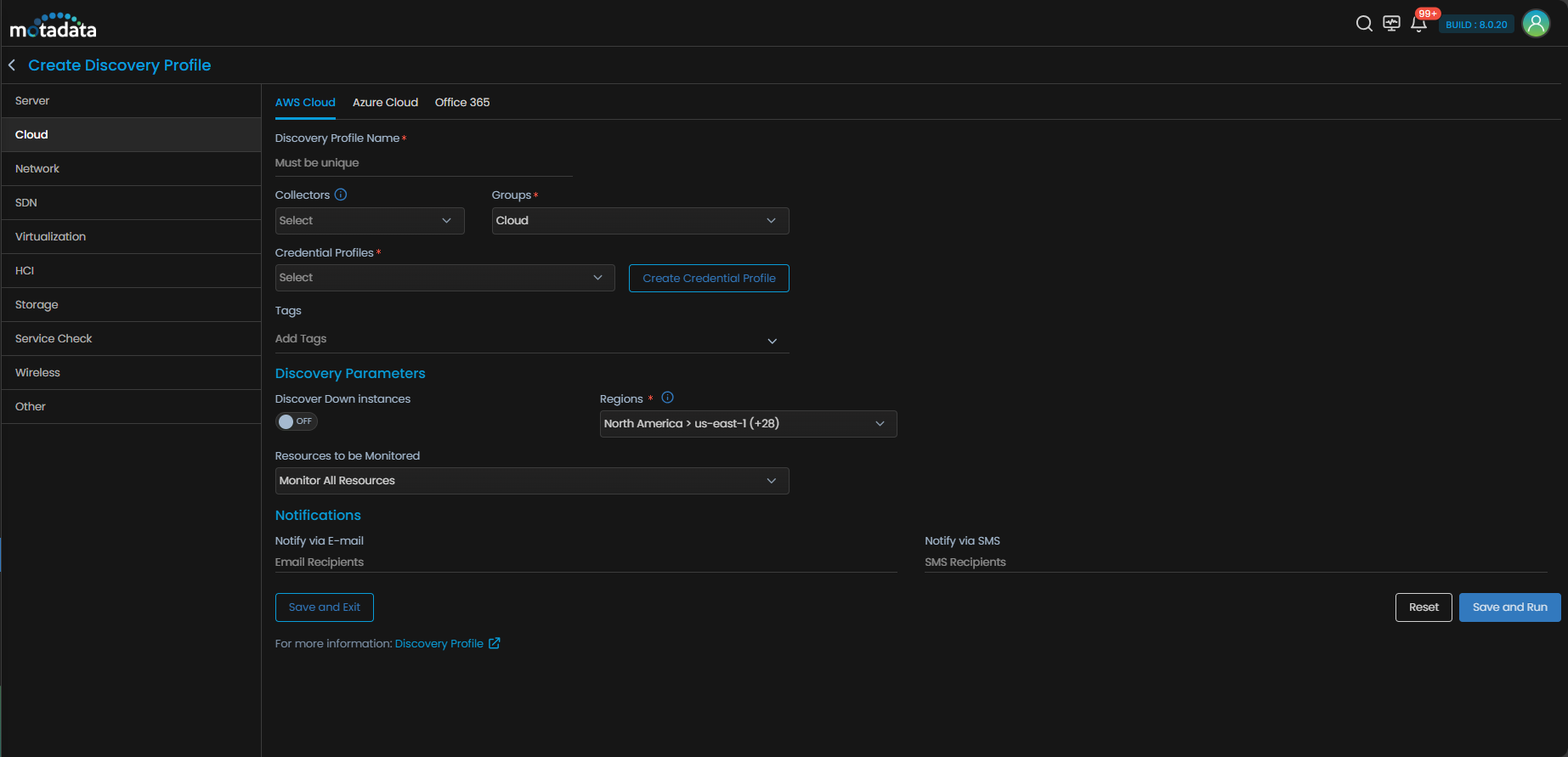The image size is (1568, 757).
Task: Select Service Check in the sidebar
Action: coord(131,339)
